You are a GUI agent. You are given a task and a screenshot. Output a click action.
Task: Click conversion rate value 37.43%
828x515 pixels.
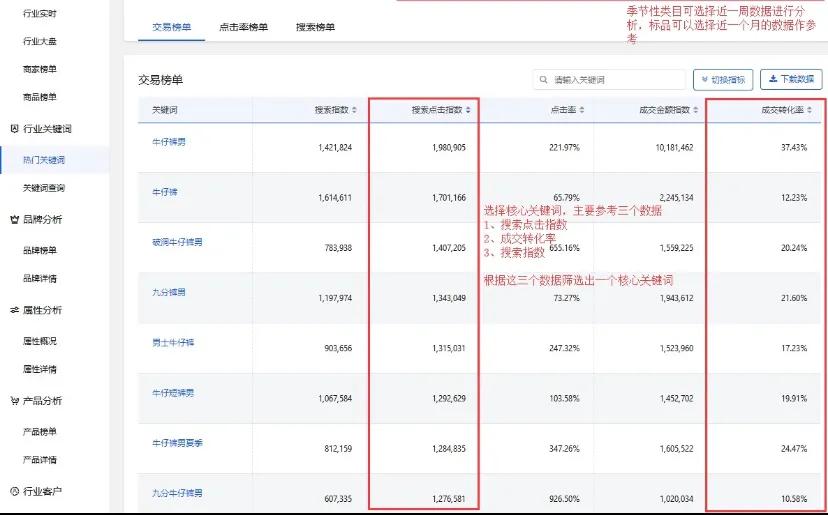pos(794,147)
